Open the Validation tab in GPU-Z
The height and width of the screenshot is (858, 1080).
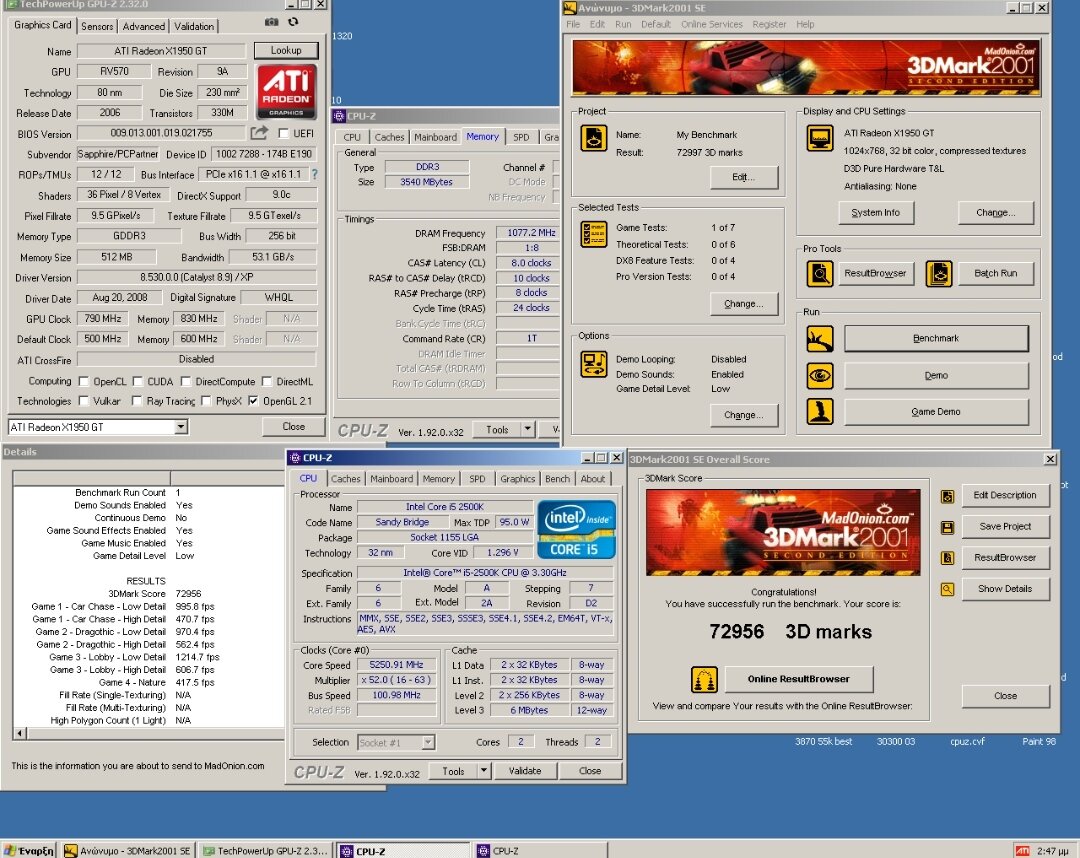pos(194,26)
